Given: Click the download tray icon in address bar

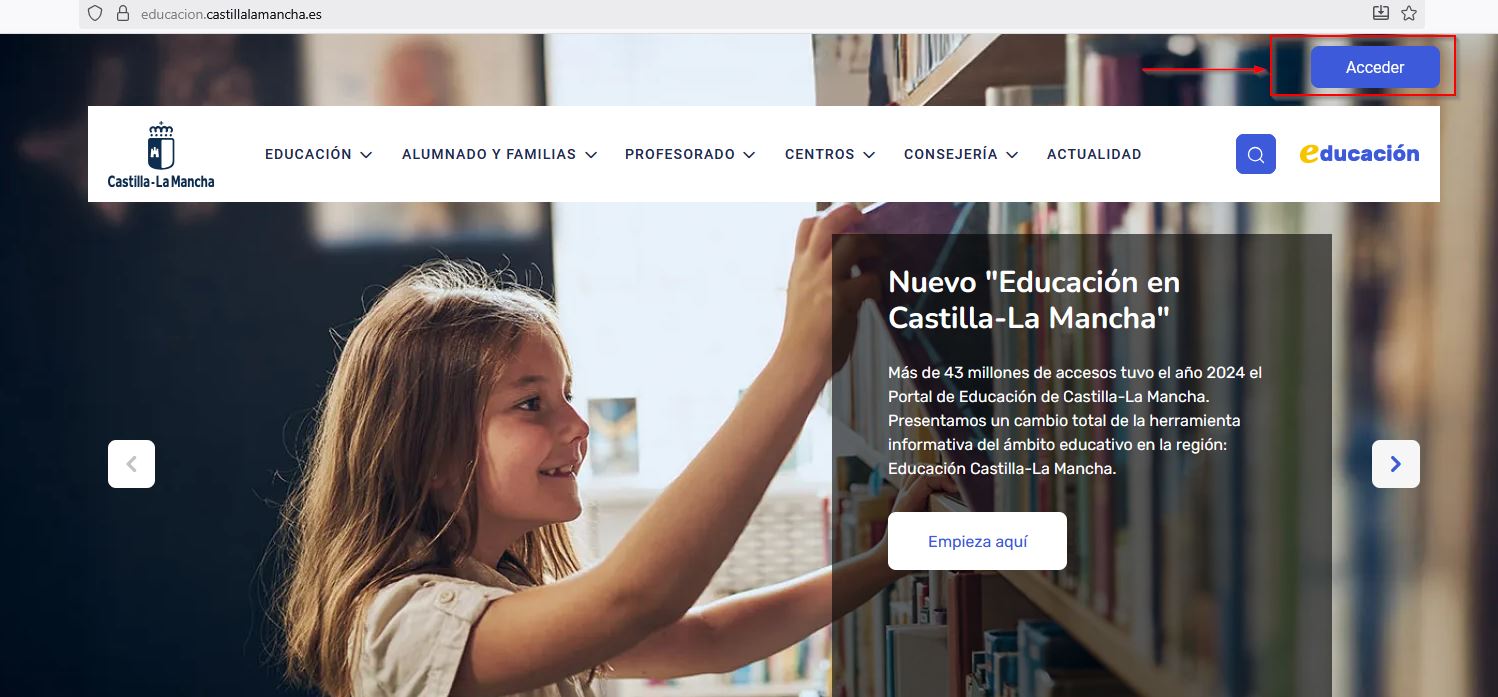Looking at the screenshot, I should pyautogui.click(x=1381, y=13).
